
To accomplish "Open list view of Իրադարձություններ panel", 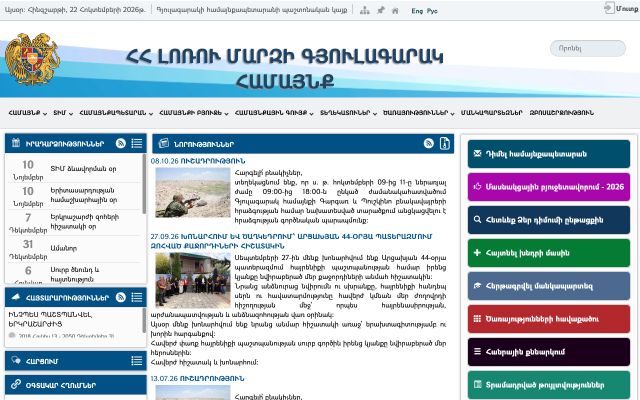I will (137, 143).
